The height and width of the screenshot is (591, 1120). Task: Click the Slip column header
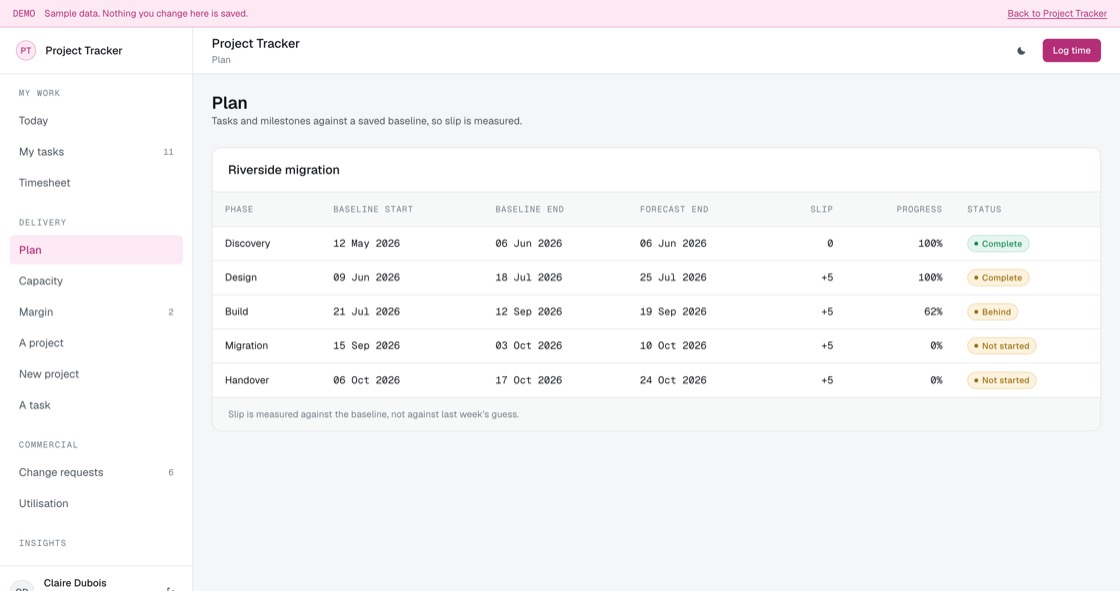click(821, 209)
